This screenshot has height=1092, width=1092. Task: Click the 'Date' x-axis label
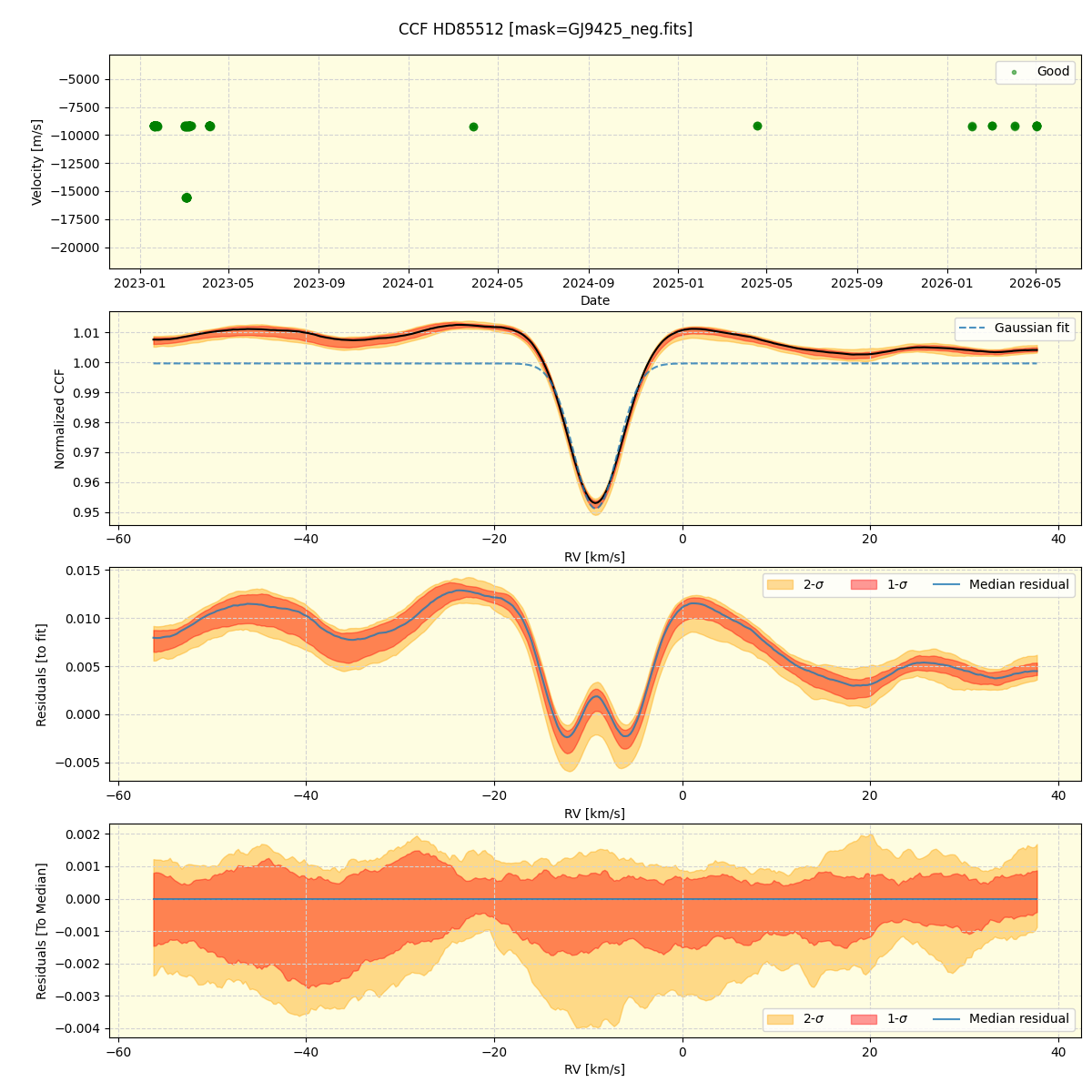click(x=595, y=300)
